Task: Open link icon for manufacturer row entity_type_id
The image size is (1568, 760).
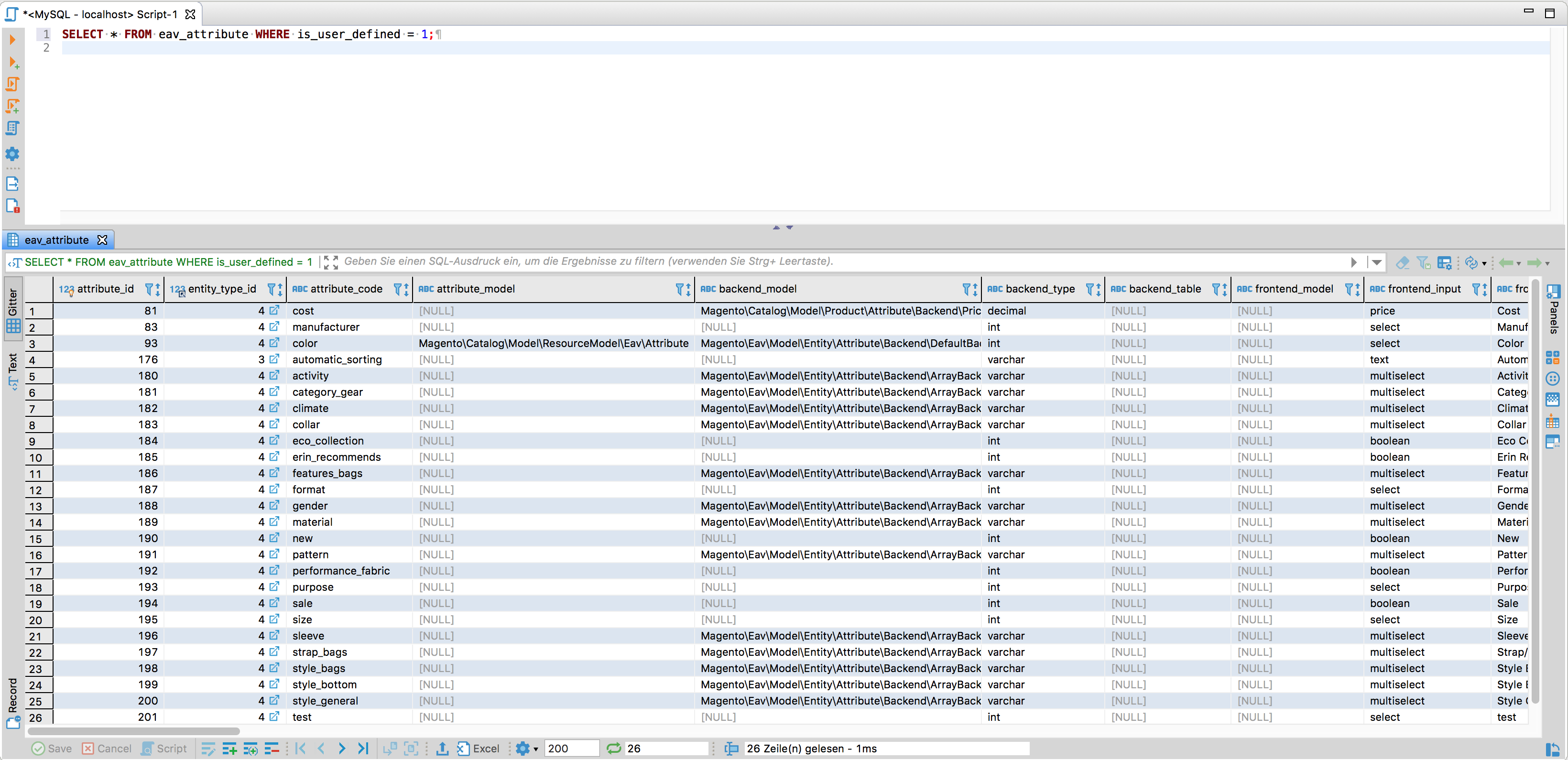Action: click(274, 327)
